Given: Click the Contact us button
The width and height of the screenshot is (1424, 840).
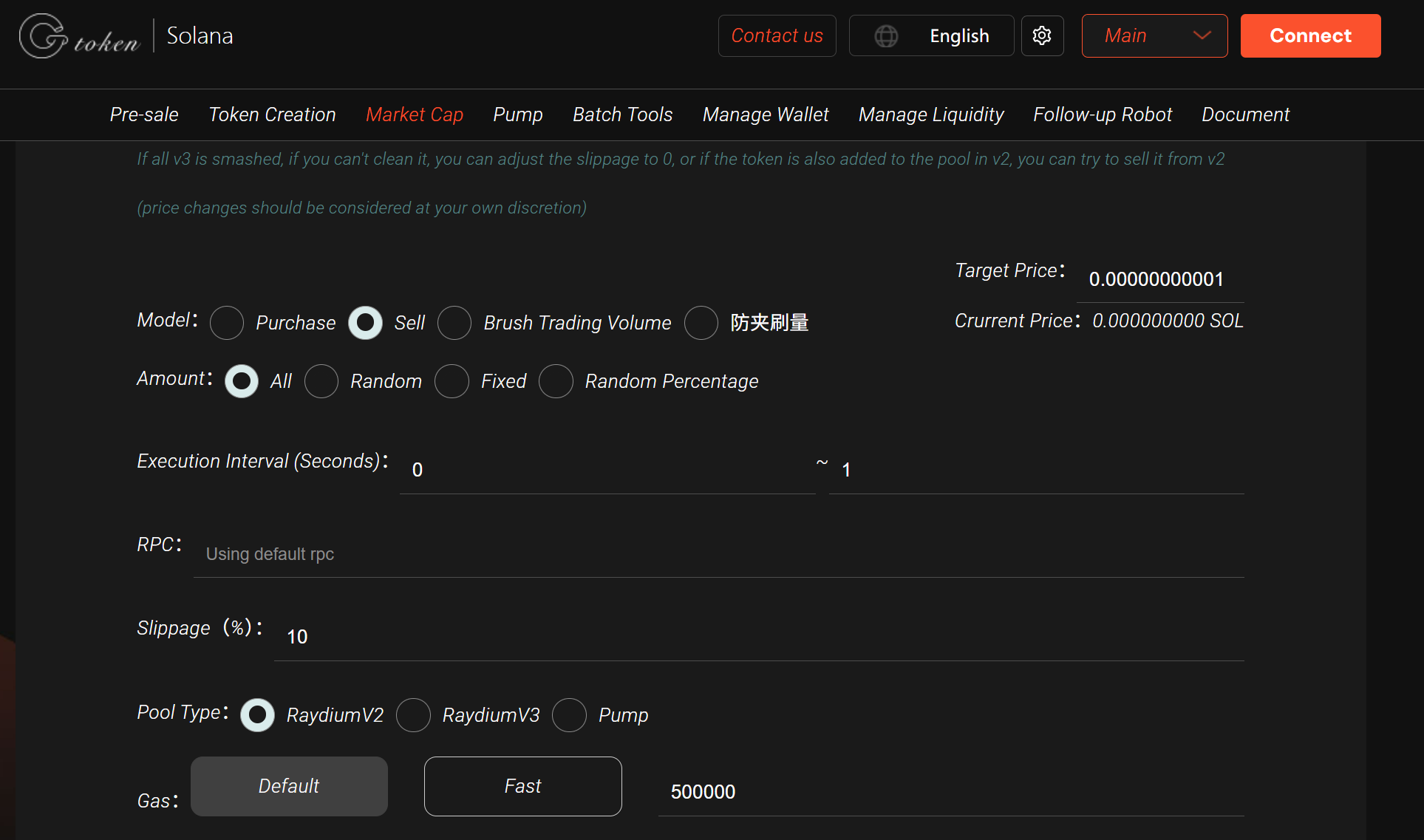Looking at the screenshot, I should (777, 35).
